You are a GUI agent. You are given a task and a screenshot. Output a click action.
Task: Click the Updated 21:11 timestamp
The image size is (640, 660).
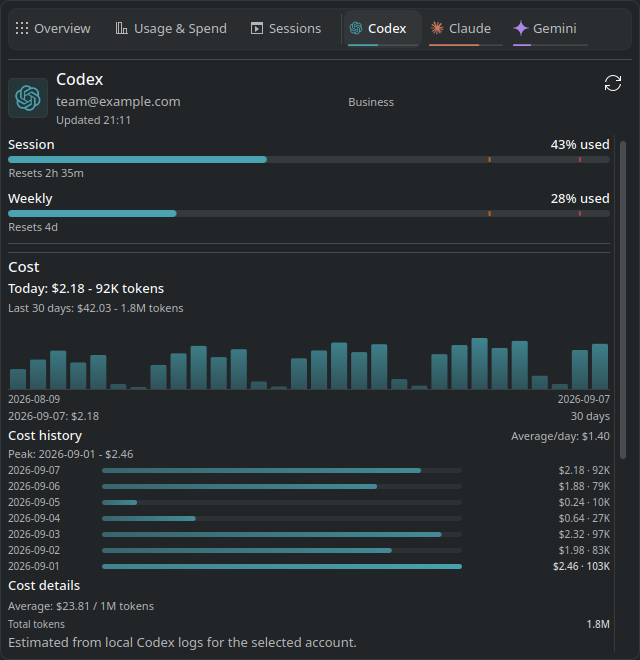(x=93, y=120)
